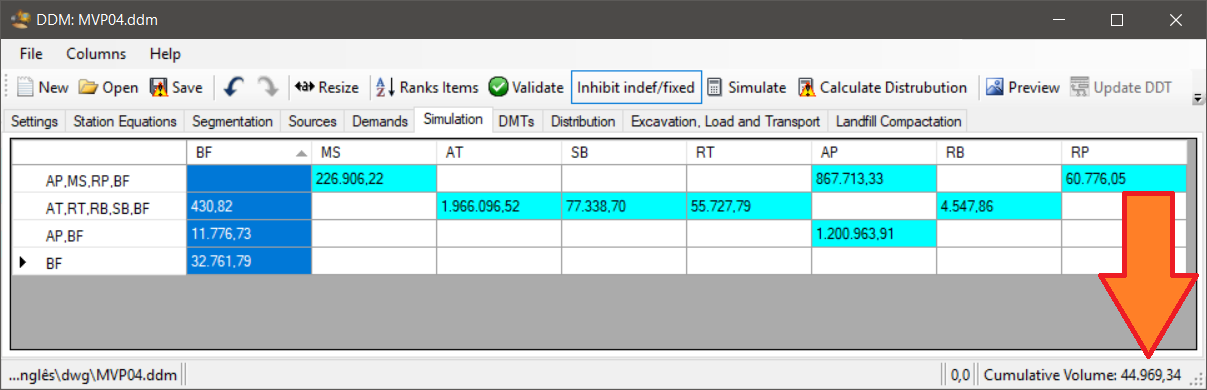Open the Landfill Compactation tab
The image size is (1207, 390).
pyautogui.click(x=899, y=121)
